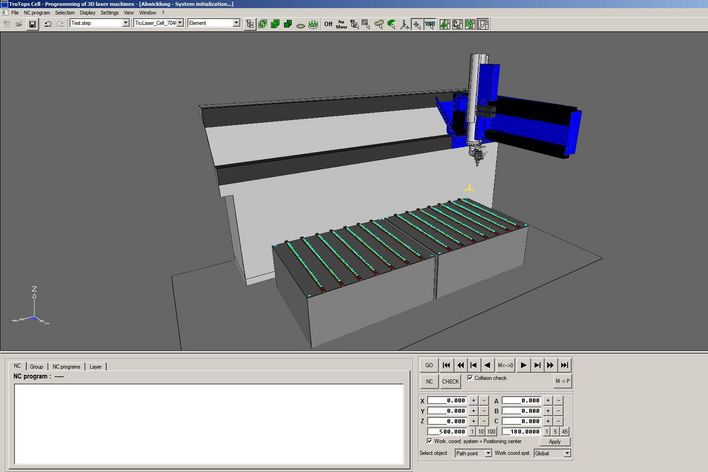The height and width of the screenshot is (472, 708).
Task: Open the Element selection dropdown
Action: [x=236, y=23]
